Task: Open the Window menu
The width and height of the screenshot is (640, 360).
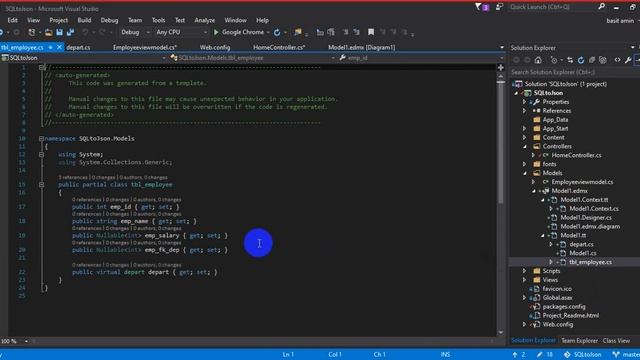Action: point(236,20)
